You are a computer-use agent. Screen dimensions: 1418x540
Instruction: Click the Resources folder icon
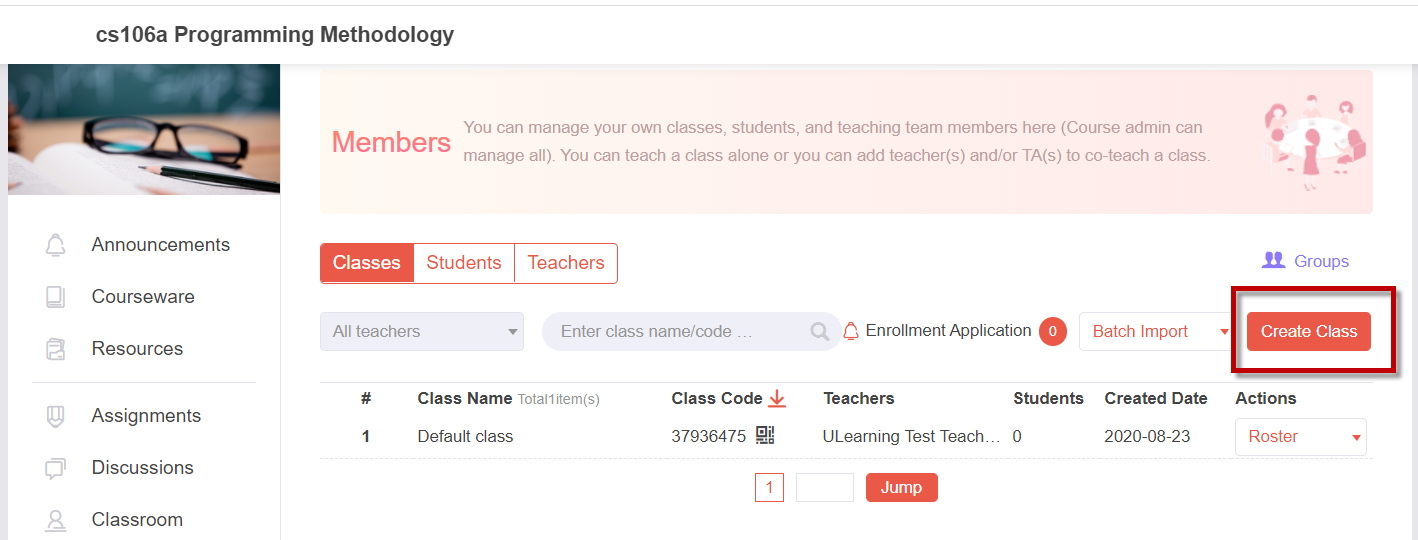pyautogui.click(x=56, y=349)
